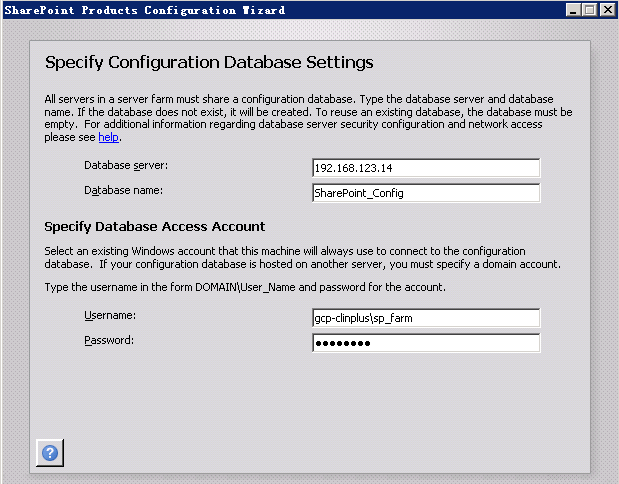This screenshot has height=484, width=619.
Task: Select the Database name text box
Action: [x=426, y=193]
